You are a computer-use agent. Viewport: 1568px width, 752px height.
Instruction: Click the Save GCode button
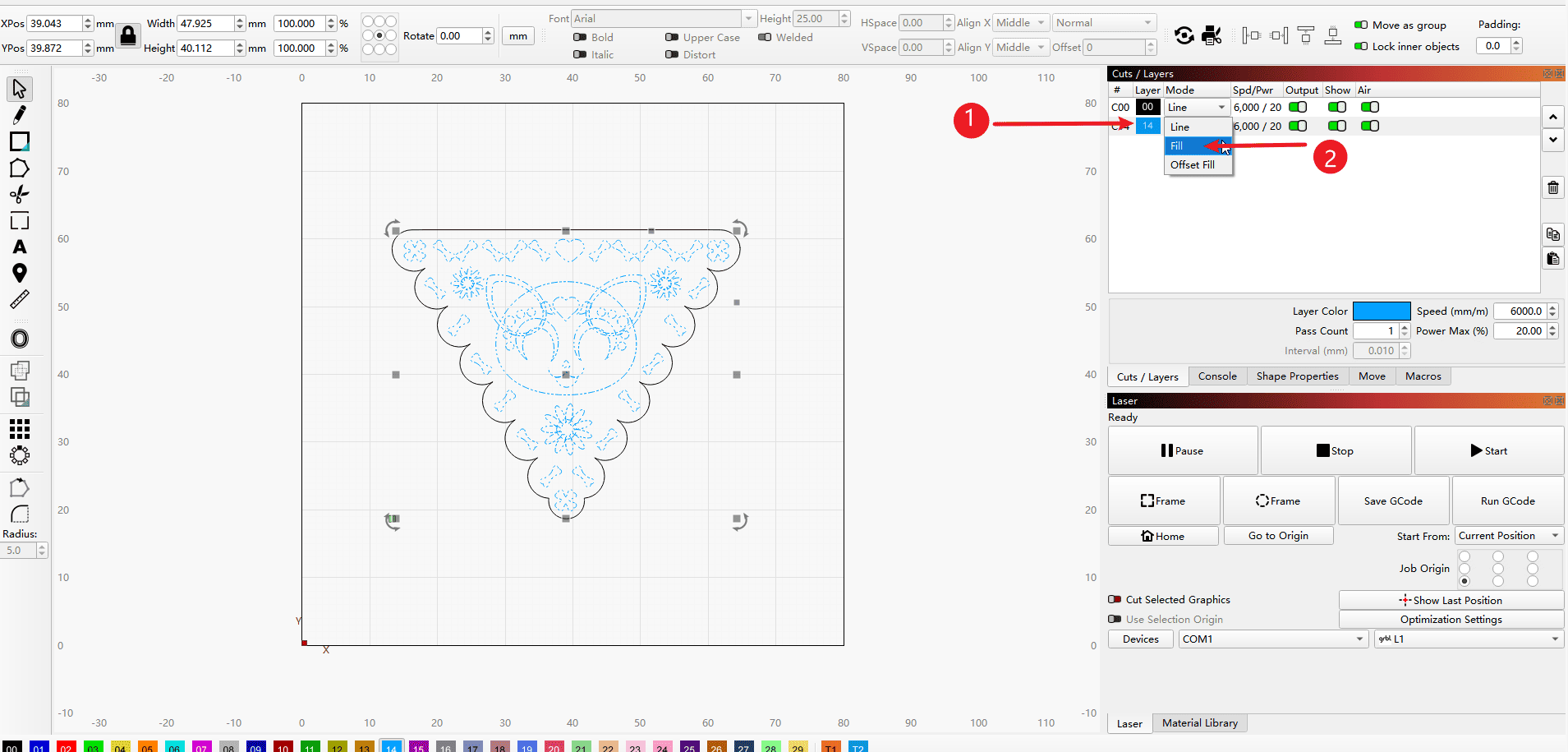click(x=1393, y=501)
